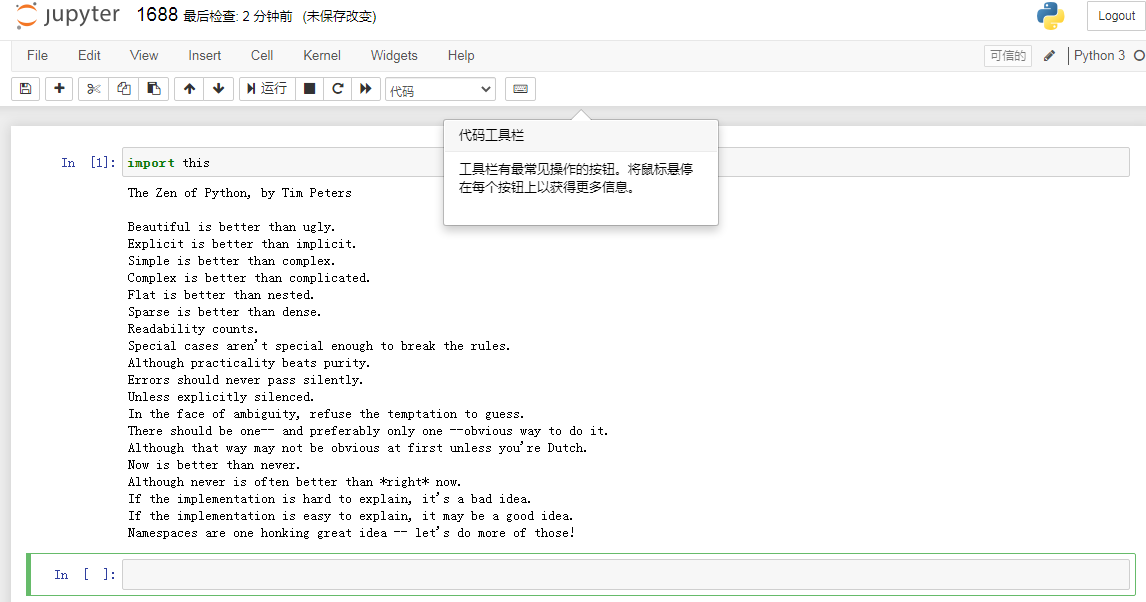Copy selected cells using the copy icon
1146x602 pixels.
(x=124, y=88)
